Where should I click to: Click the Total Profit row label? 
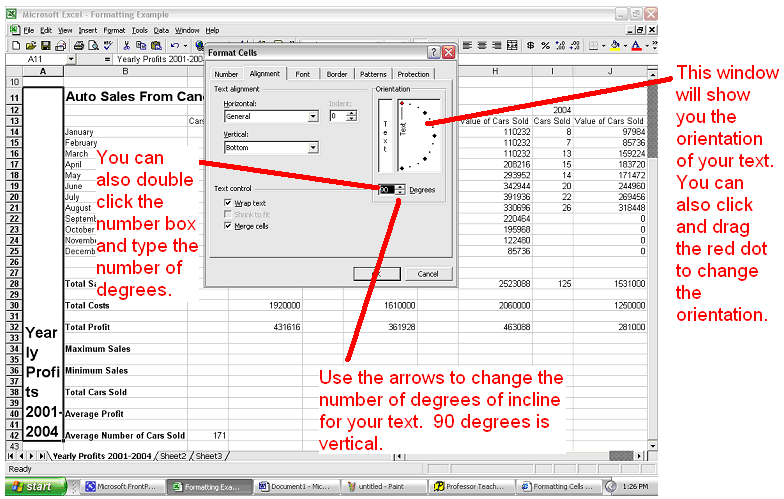88,327
